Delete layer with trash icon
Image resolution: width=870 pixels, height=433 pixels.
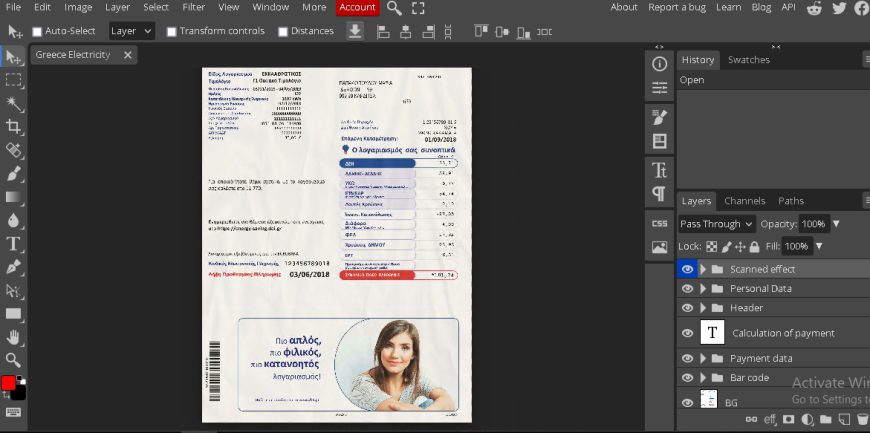(862, 419)
